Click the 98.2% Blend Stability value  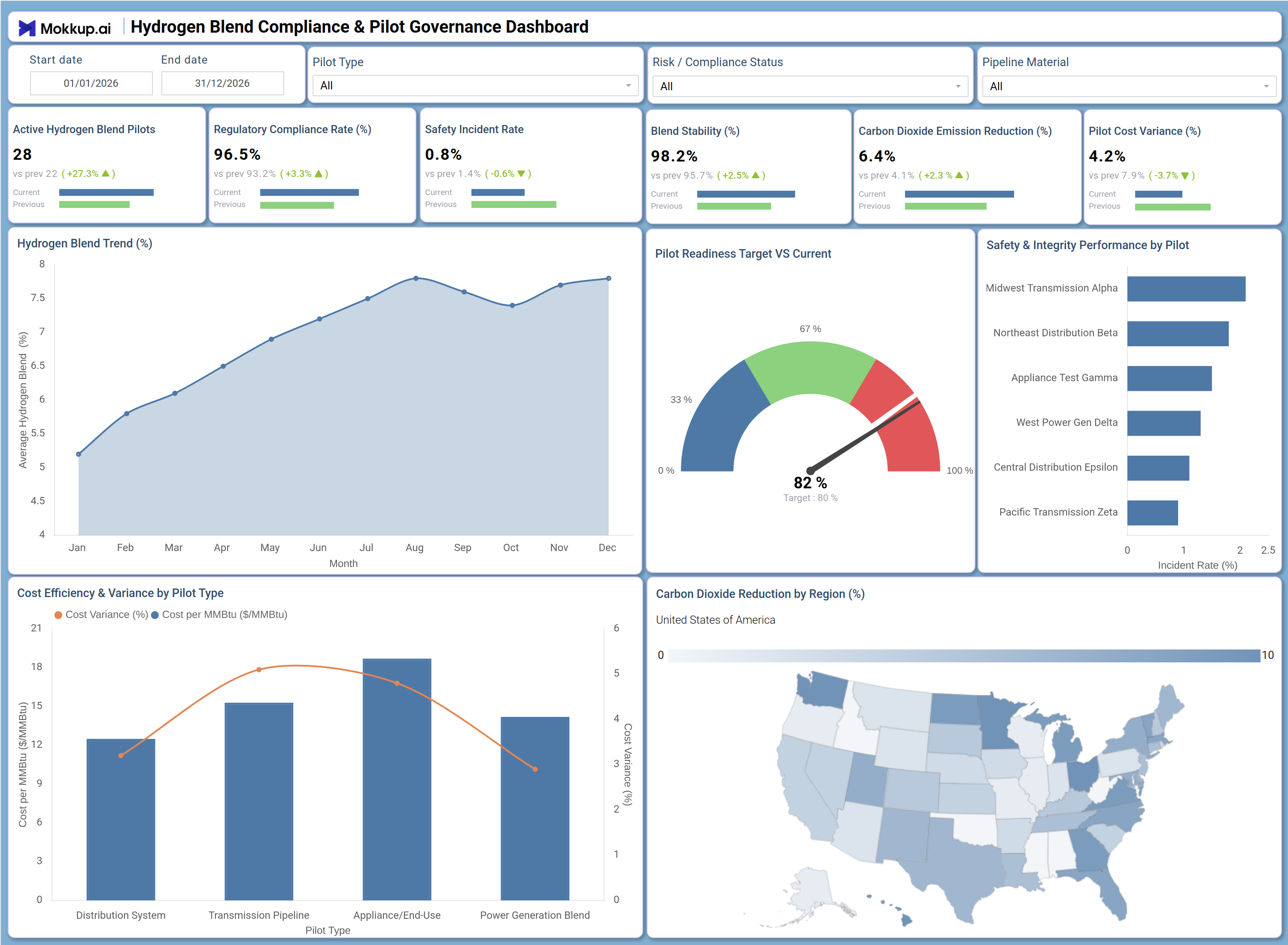[674, 156]
